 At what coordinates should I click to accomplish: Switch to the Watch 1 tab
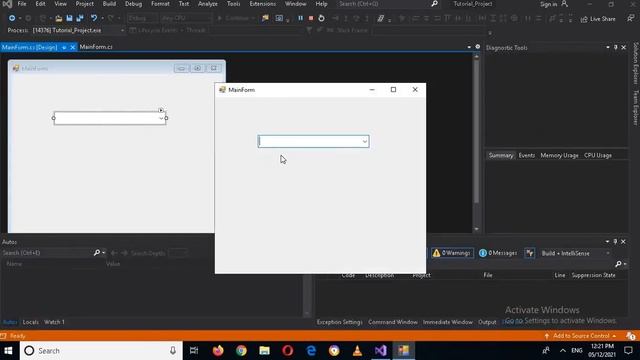click(54, 322)
